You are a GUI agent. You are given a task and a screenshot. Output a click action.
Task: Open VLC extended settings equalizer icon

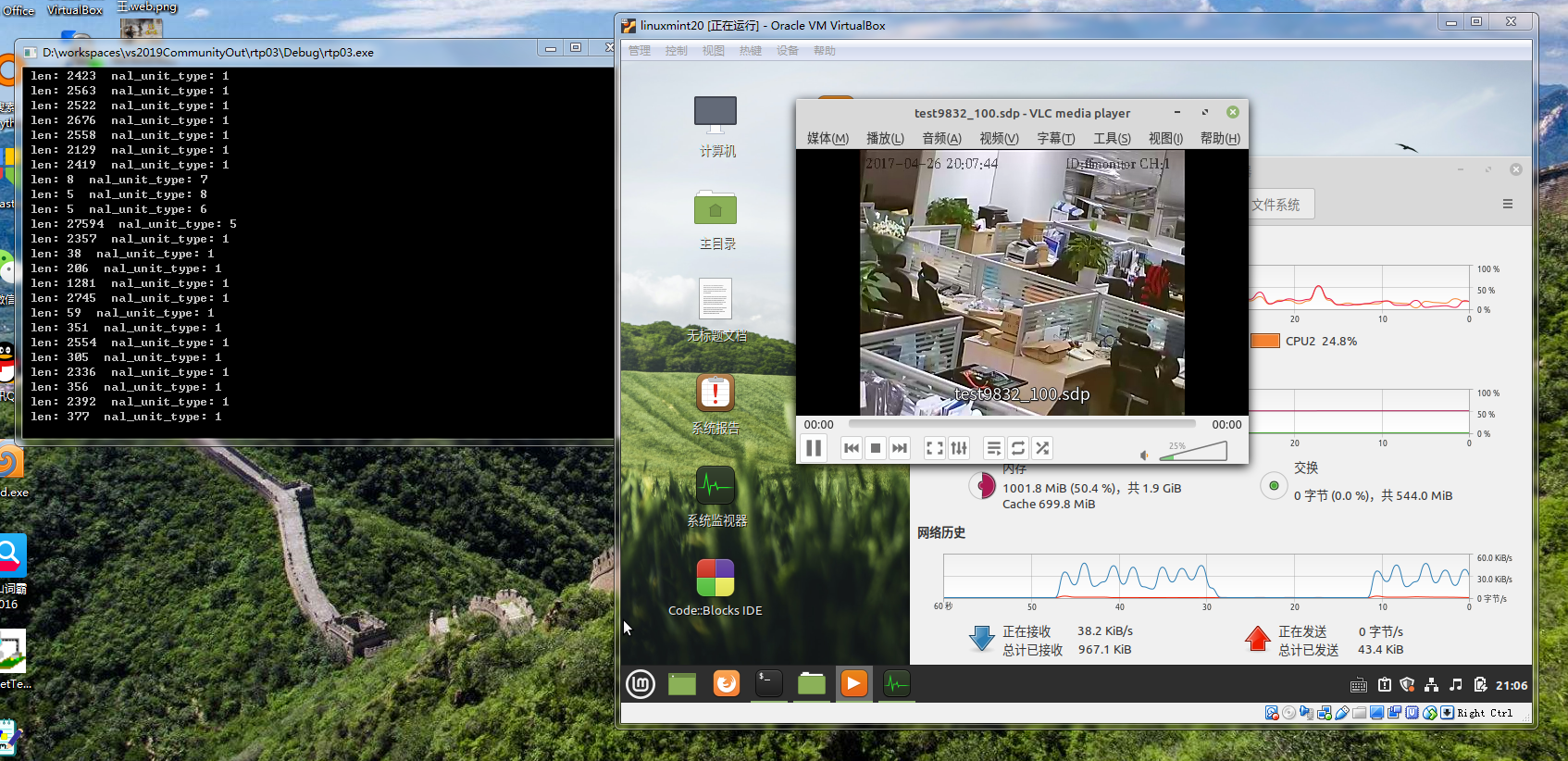point(959,448)
